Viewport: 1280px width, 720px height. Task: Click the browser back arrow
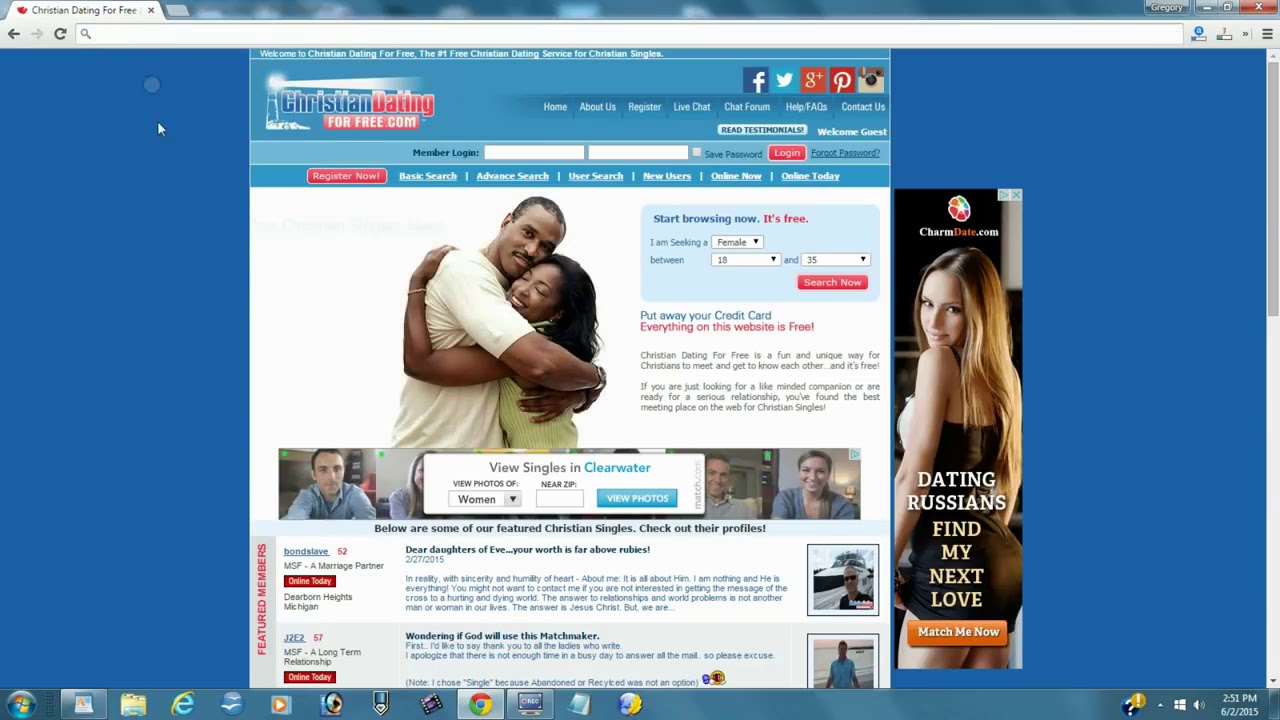[x=14, y=34]
